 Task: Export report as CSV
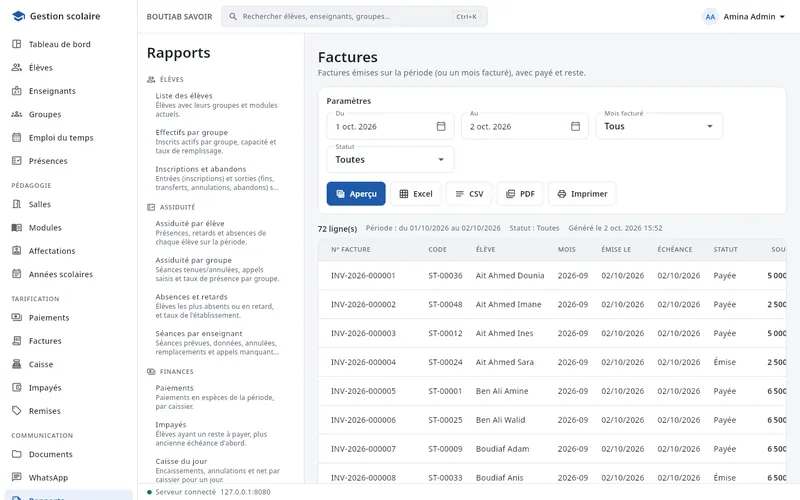tap(469, 194)
